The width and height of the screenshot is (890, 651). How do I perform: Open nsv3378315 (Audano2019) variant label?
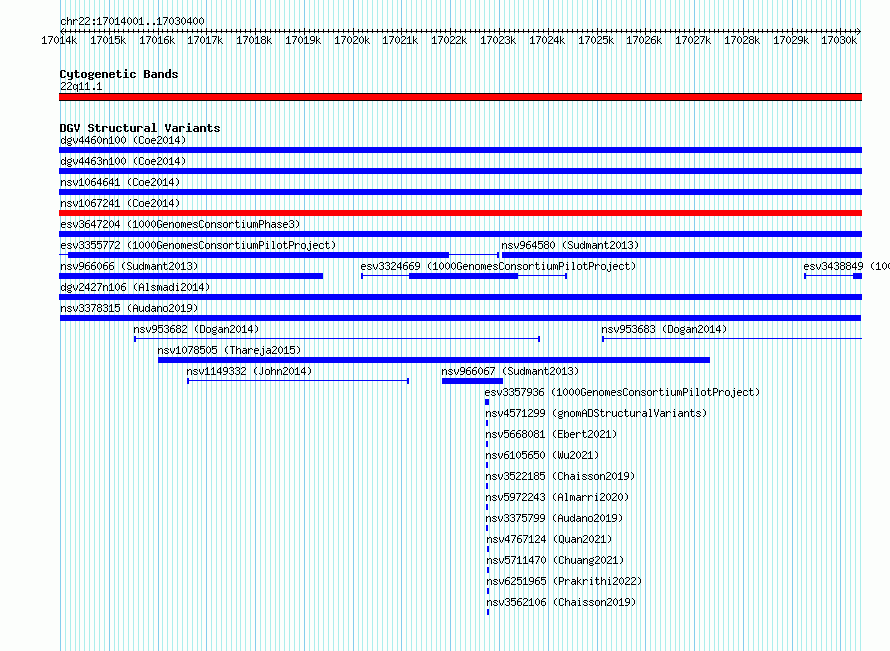coord(129,308)
